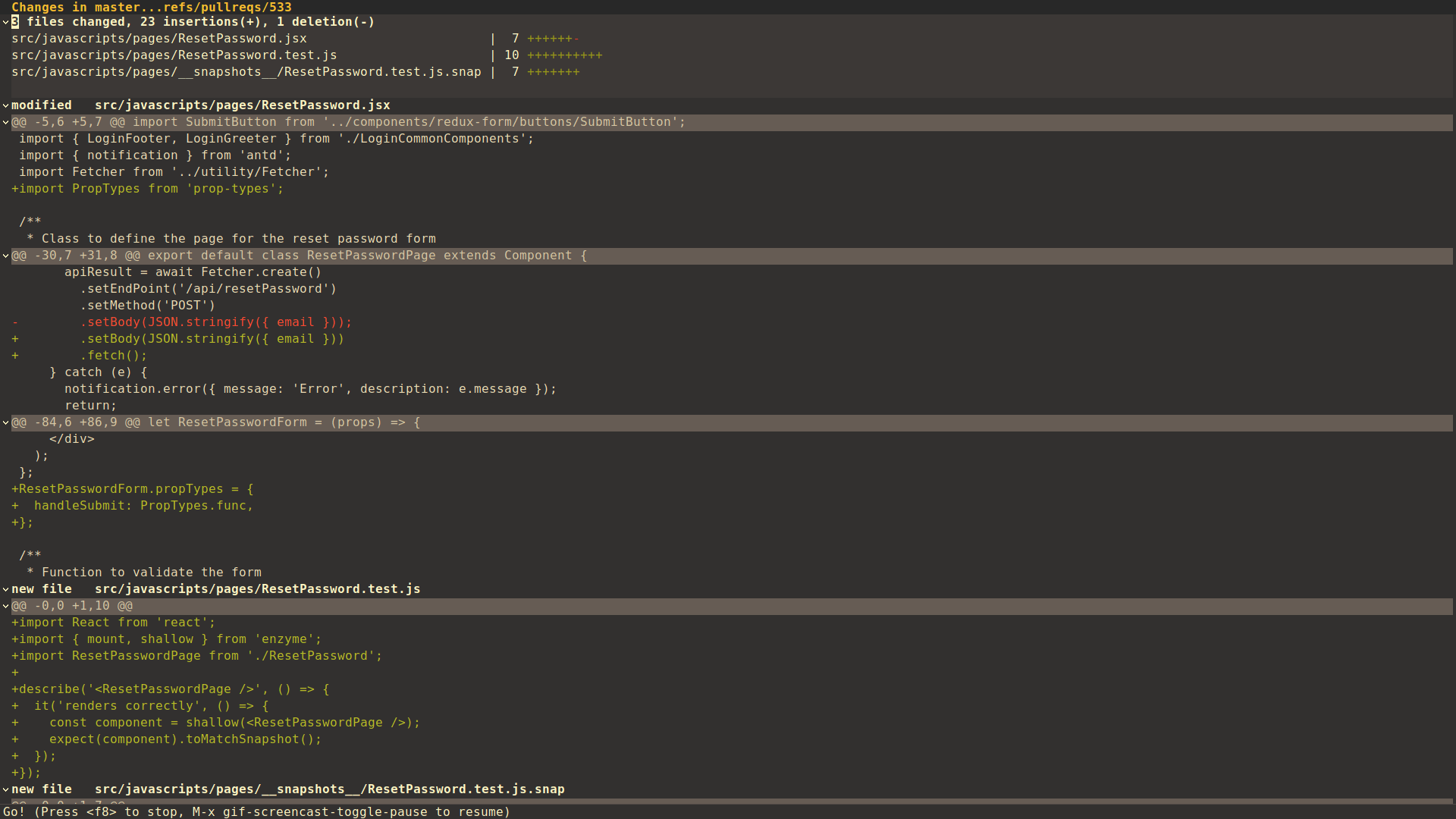
Task: Collapse the modified ResetPassword.jsx file section
Action: [x=5, y=105]
